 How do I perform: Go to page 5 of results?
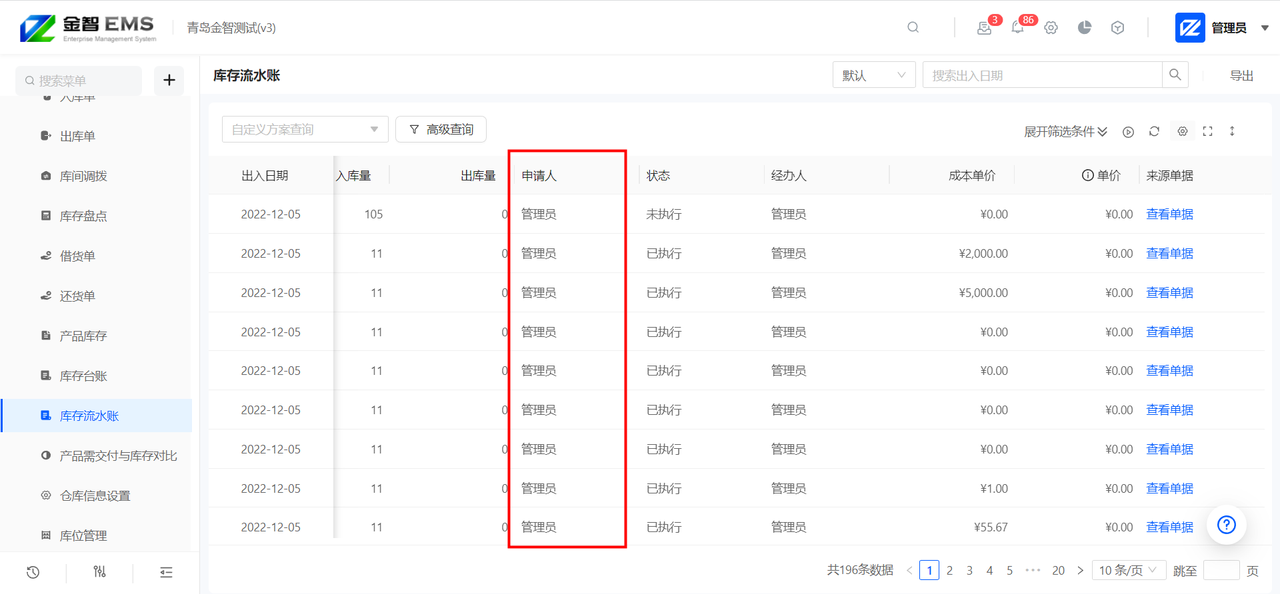point(1009,570)
